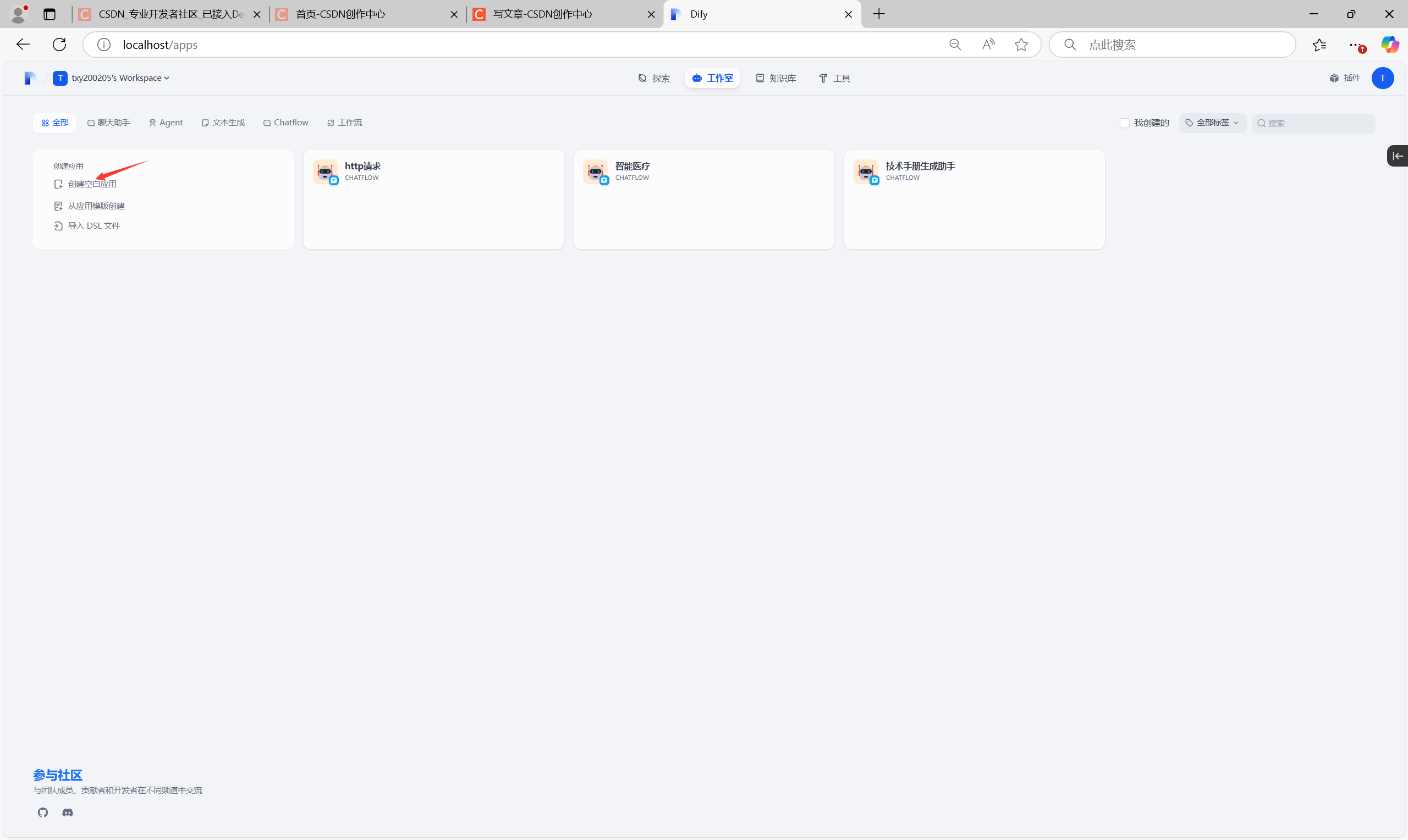Switch to the Chatflow filter tab
This screenshot has width=1408, height=840.
(286, 123)
